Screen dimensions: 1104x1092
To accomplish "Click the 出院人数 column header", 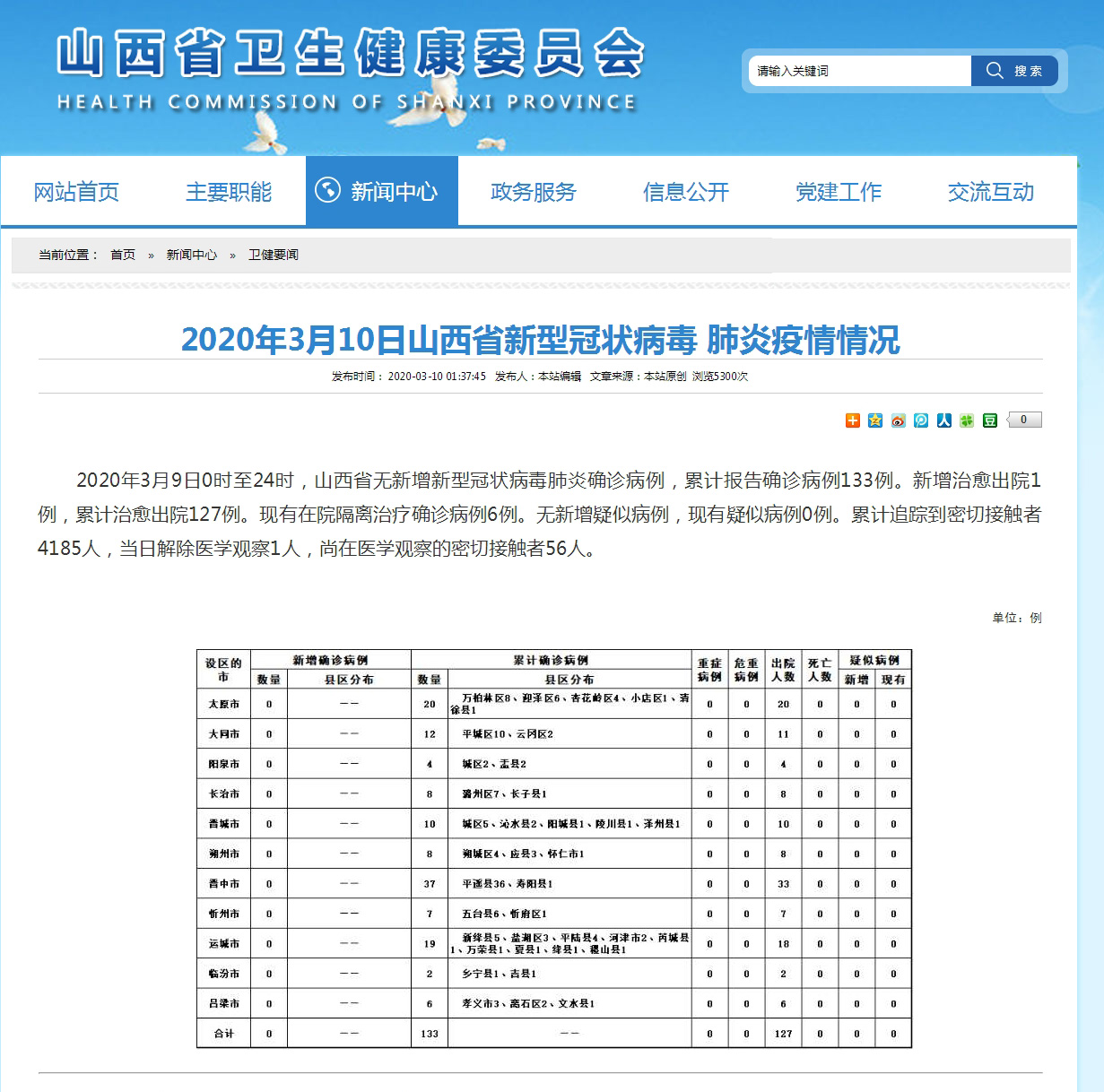I will tap(784, 670).
